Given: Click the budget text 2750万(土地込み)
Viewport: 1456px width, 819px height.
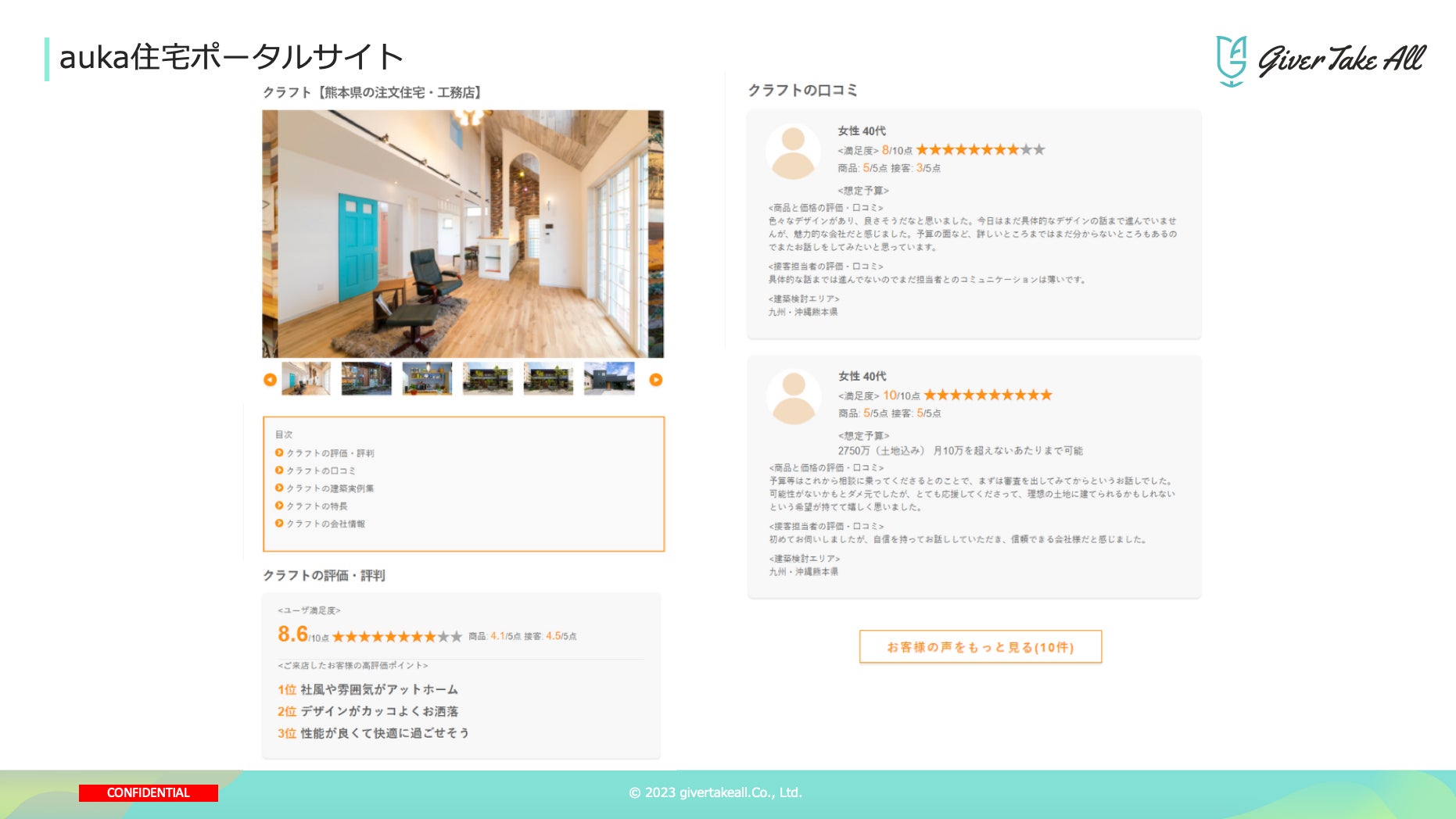Looking at the screenshot, I should pyautogui.click(x=881, y=450).
